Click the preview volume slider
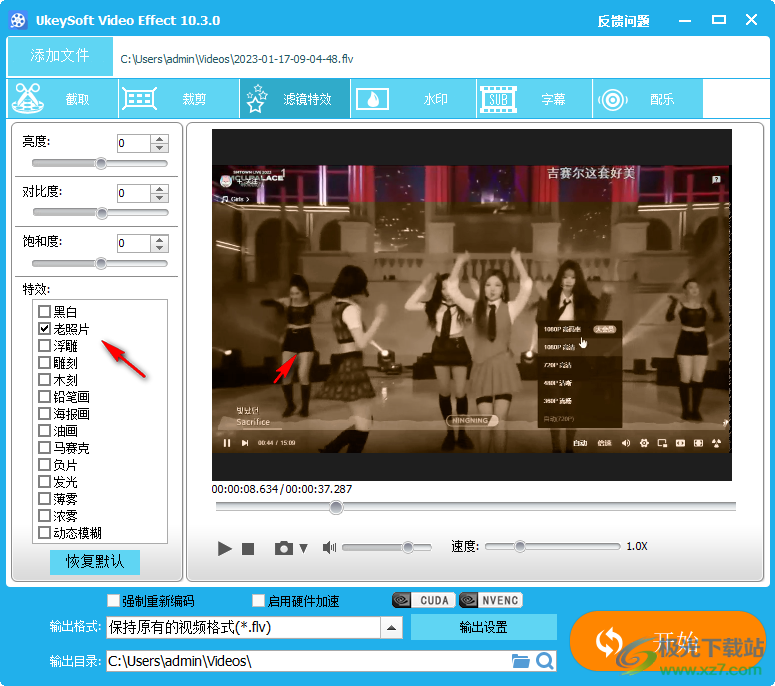775x686 pixels. point(387,547)
